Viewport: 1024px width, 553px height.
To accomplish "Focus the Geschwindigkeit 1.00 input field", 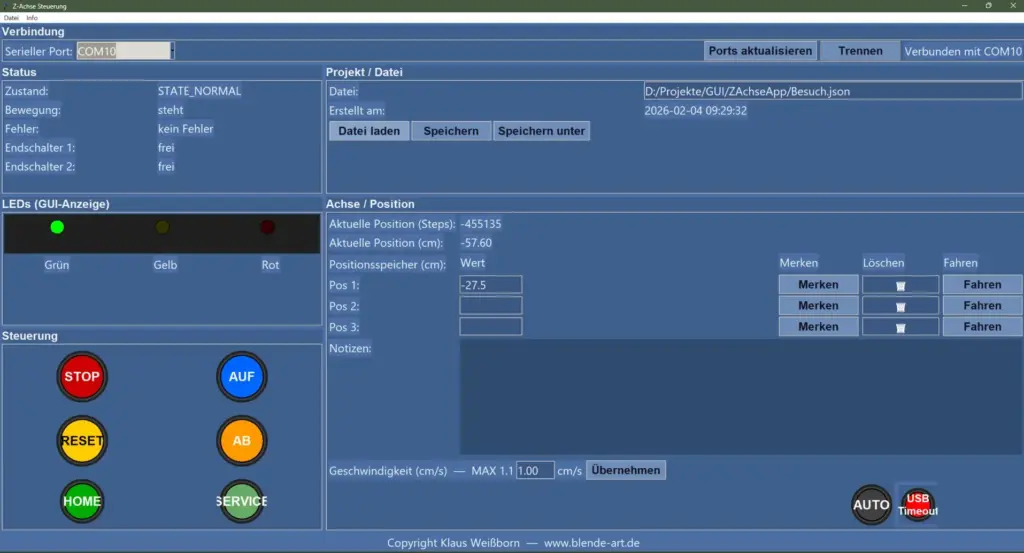I will point(535,470).
